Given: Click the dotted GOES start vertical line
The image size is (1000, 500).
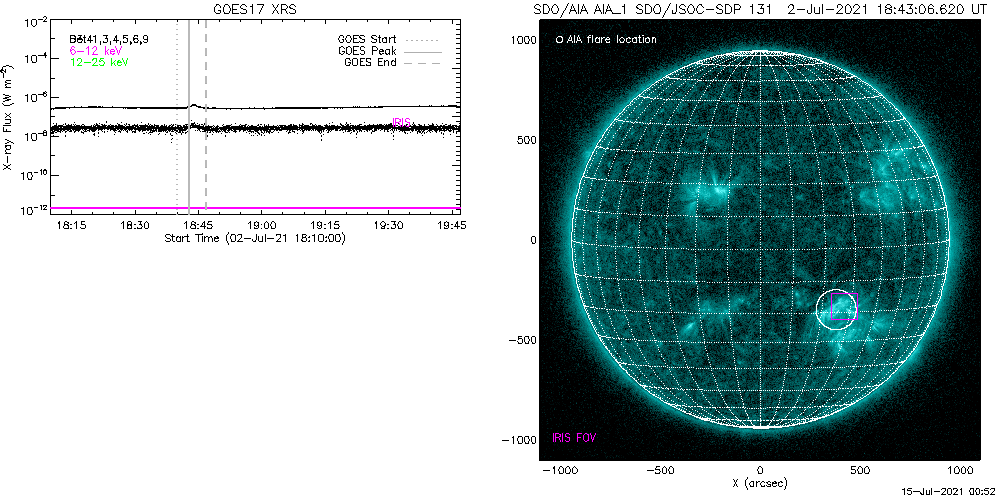Looking at the screenshot, I should (177, 115).
